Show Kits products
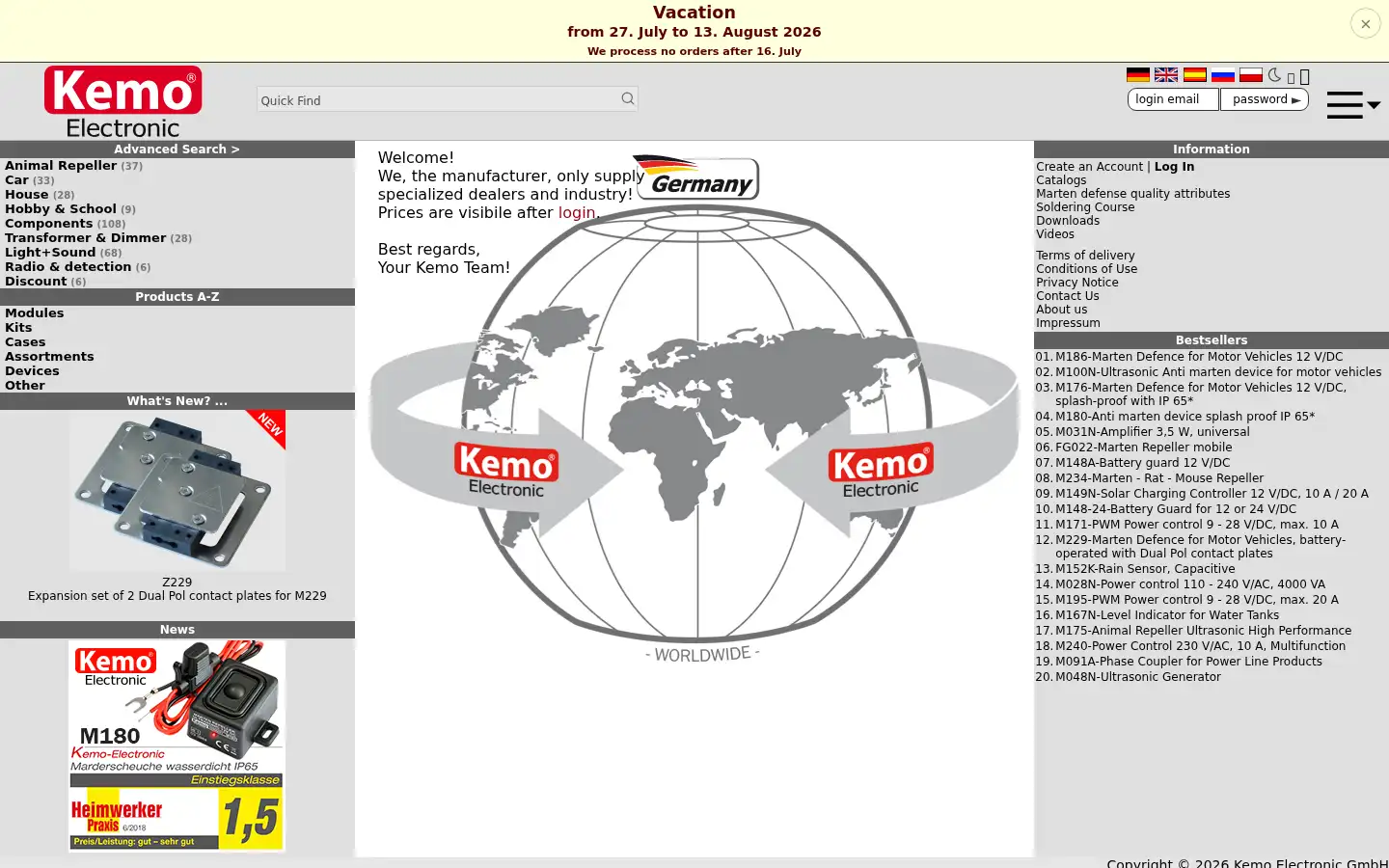This screenshot has height=868, width=1389. [18, 328]
